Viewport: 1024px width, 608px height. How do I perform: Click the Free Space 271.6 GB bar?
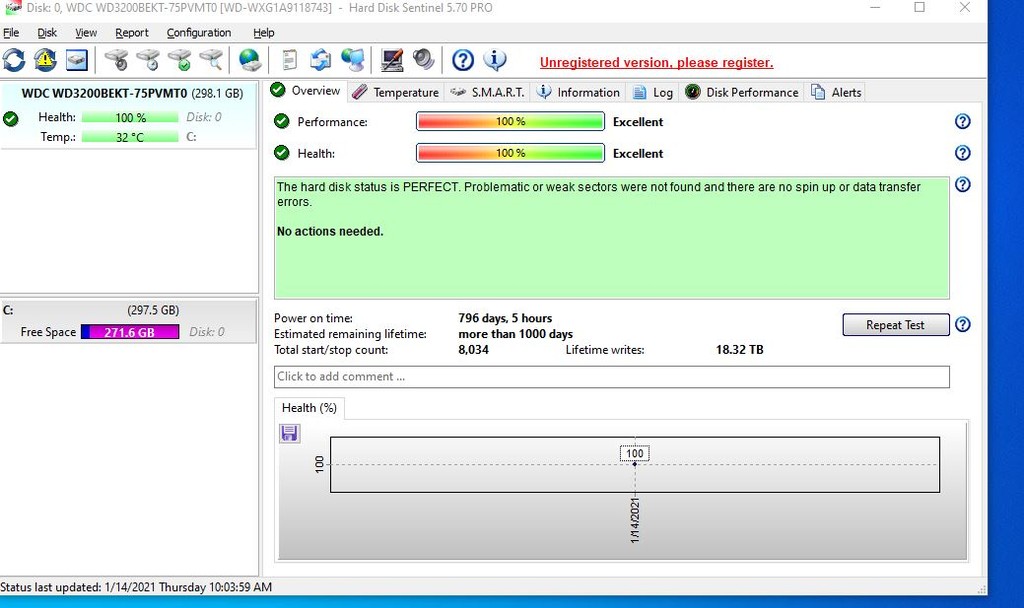tap(130, 332)
